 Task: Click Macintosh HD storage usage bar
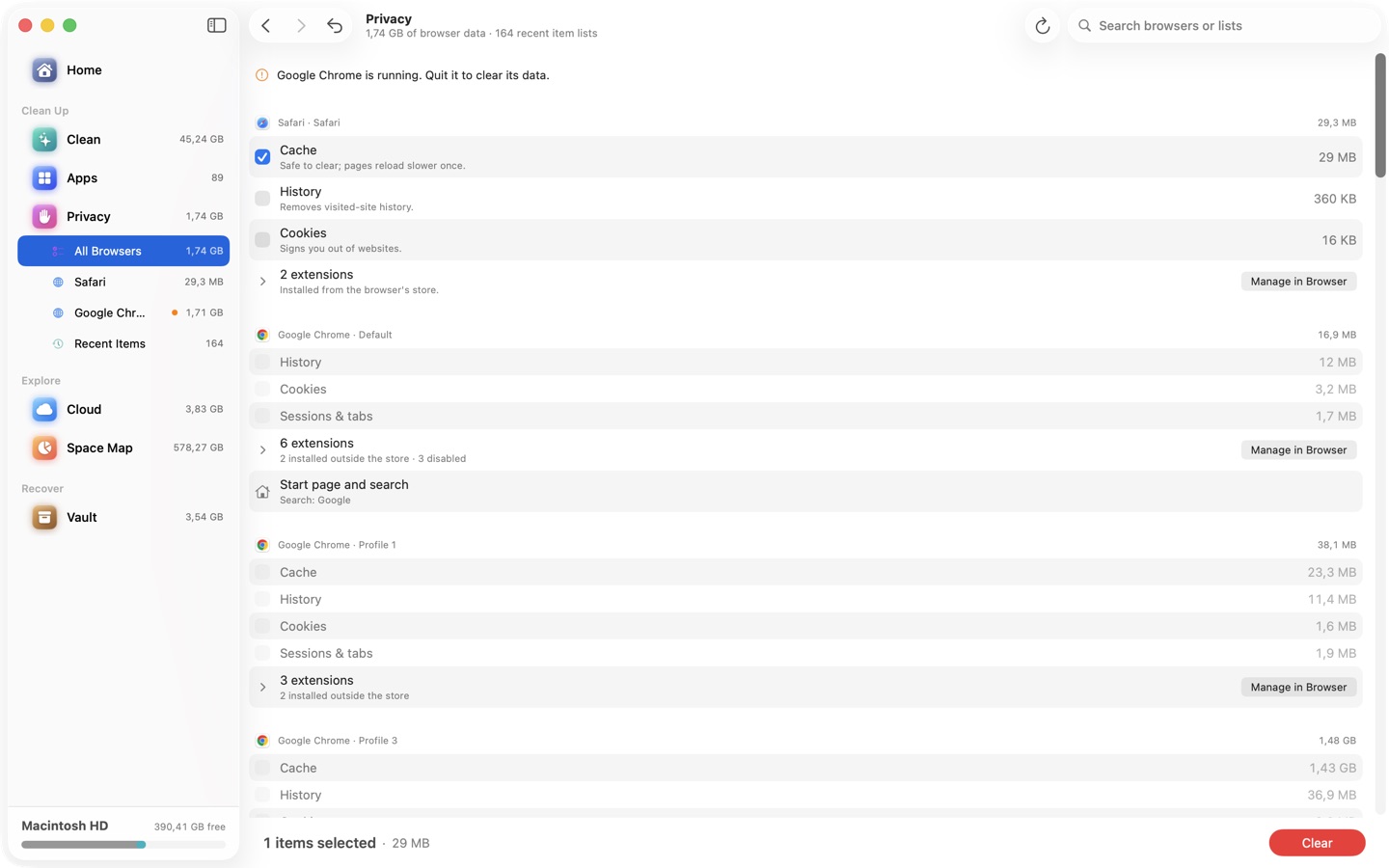coord(123,845)
